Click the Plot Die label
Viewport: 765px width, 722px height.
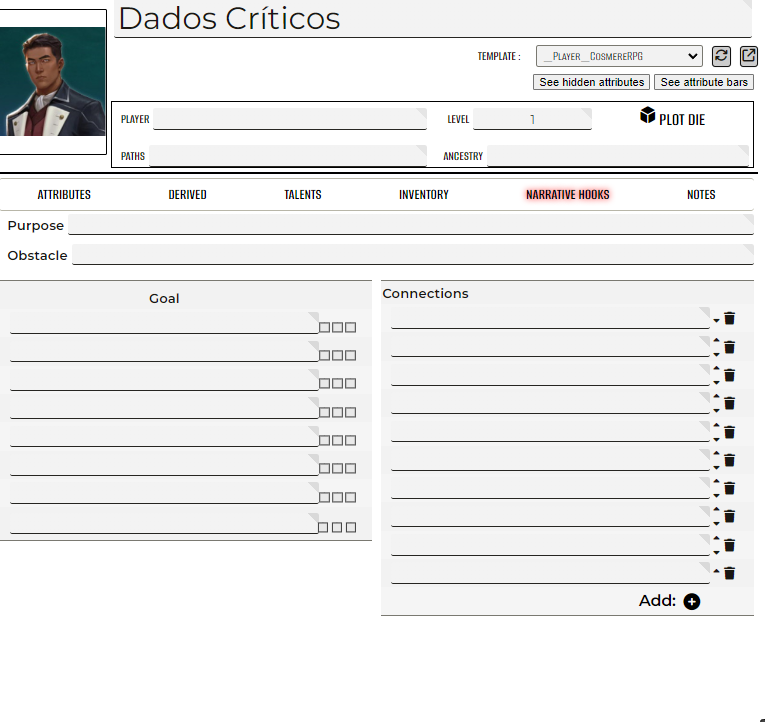(x=682, y=120)
